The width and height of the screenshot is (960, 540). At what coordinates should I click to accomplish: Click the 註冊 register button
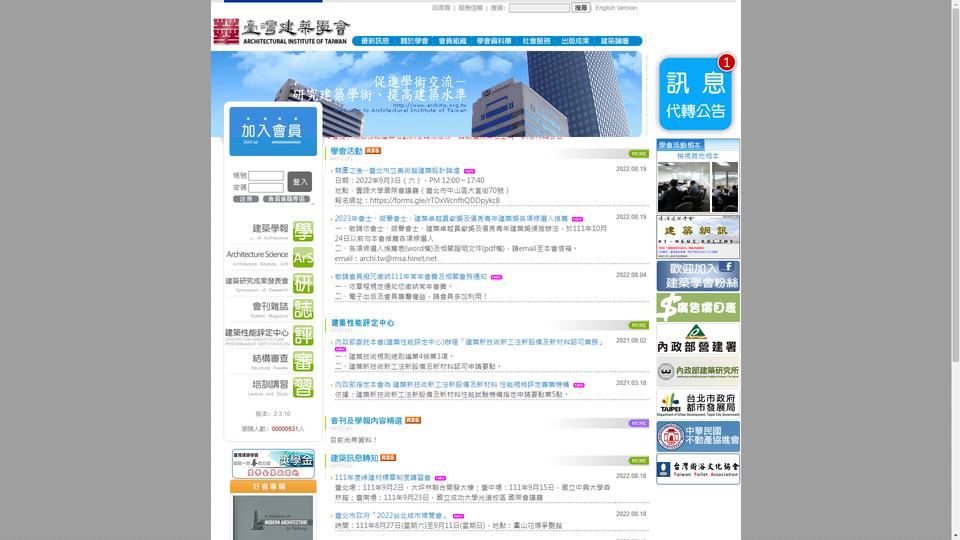[x=246, y=199]
